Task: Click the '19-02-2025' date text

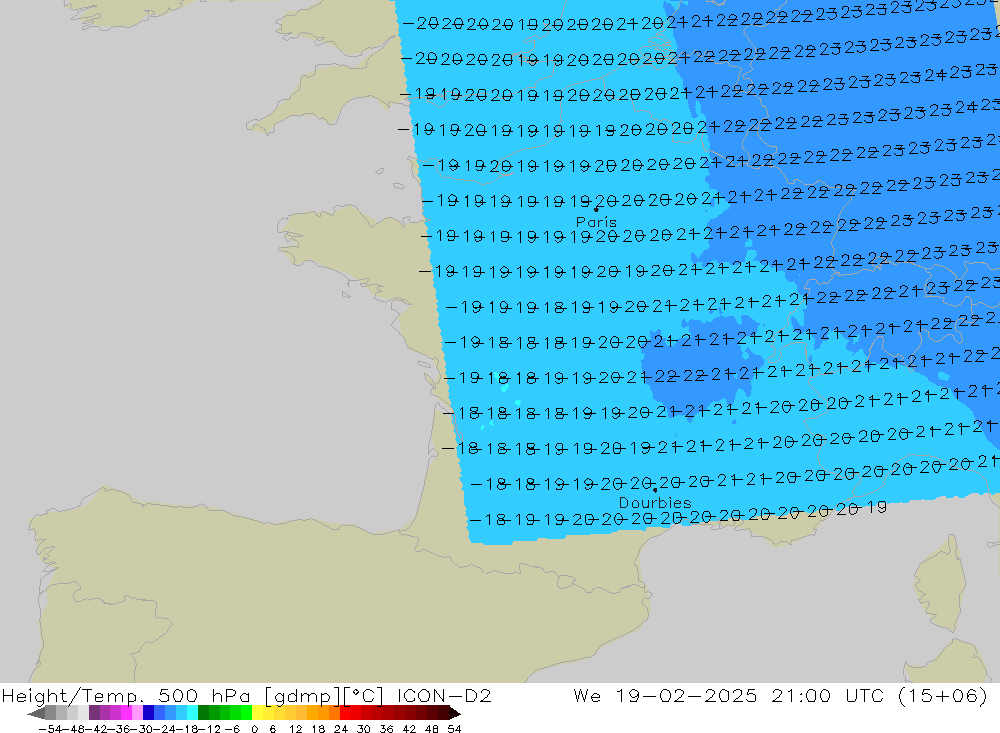Action: click(x=686, y=695)
